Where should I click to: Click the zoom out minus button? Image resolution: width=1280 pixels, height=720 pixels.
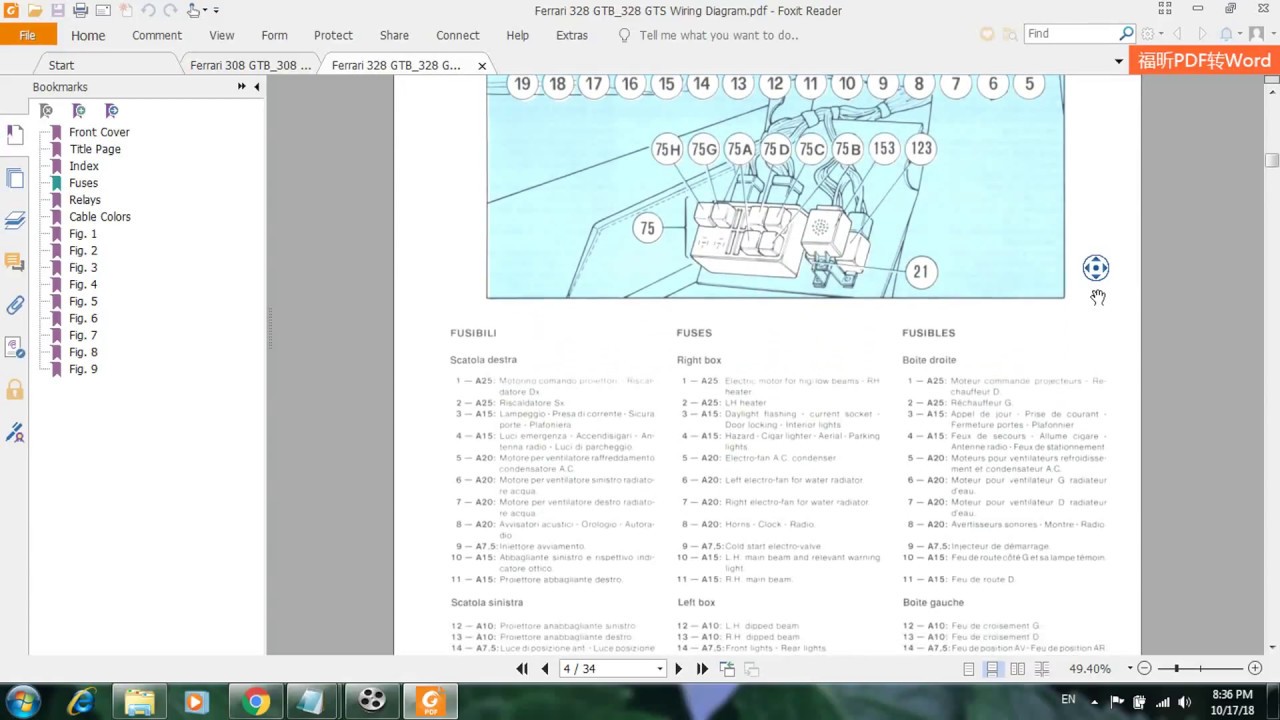pyautogui.click(x=1145, y=668)
